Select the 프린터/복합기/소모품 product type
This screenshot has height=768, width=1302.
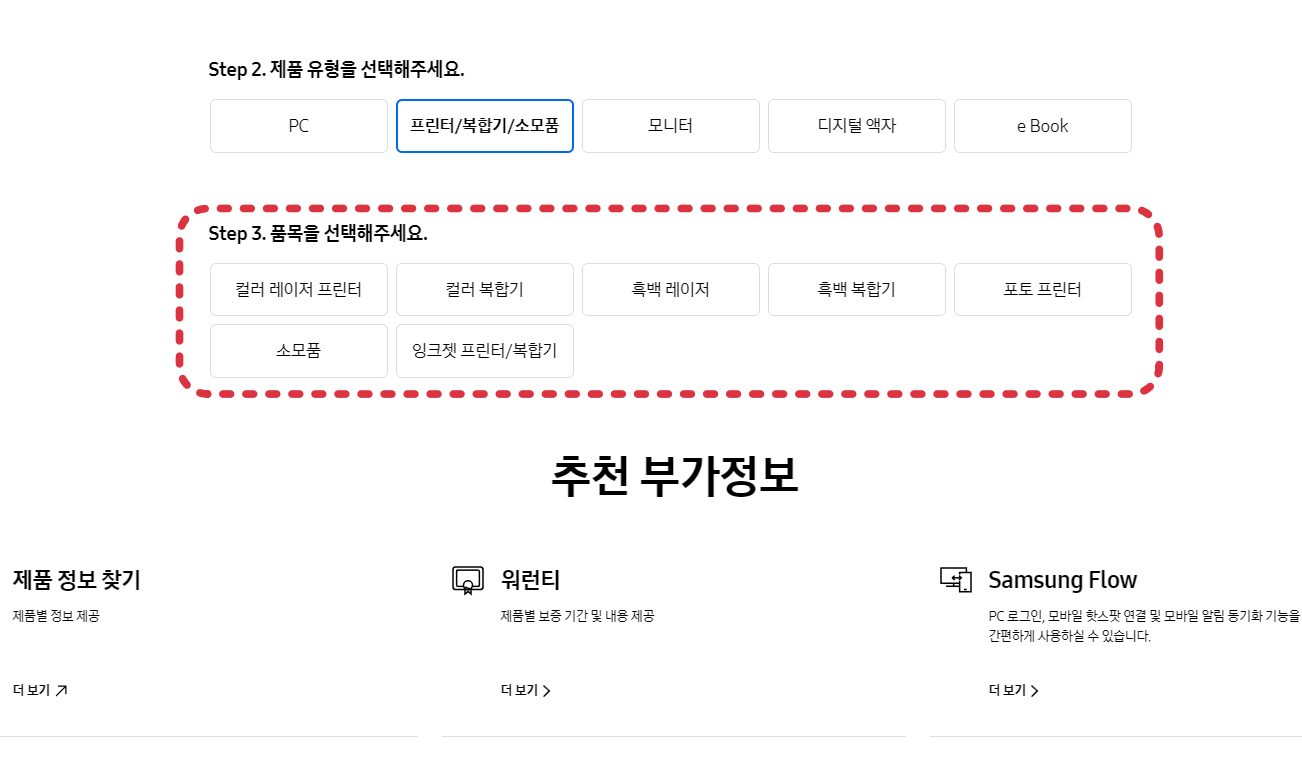(x=484, y=125)
